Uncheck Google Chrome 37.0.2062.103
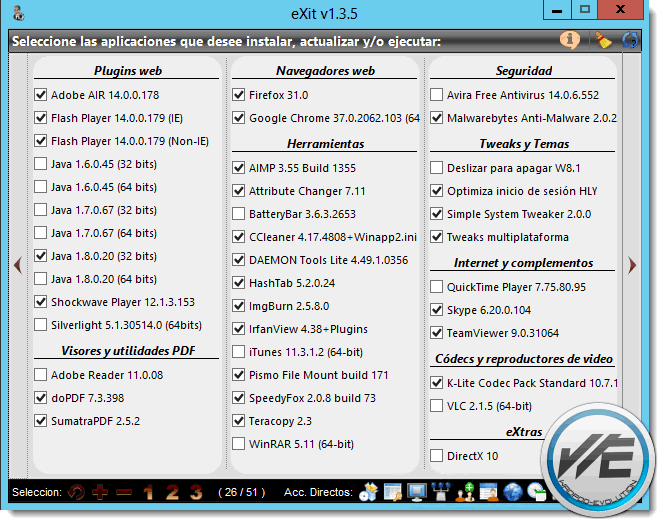The image size is (664, 525). point(239,117)
